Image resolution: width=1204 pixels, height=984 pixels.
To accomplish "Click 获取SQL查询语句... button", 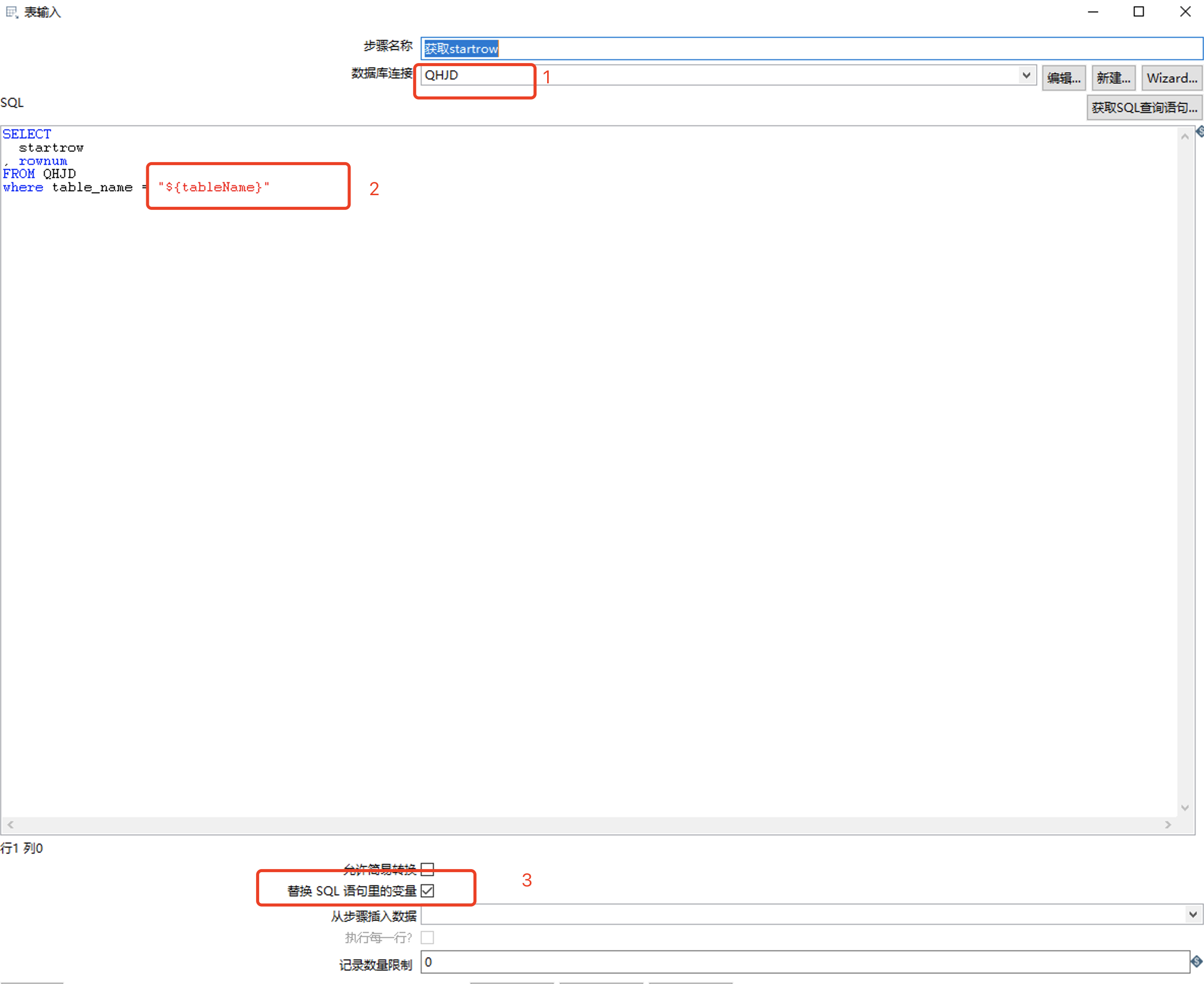I will 1144,108.
